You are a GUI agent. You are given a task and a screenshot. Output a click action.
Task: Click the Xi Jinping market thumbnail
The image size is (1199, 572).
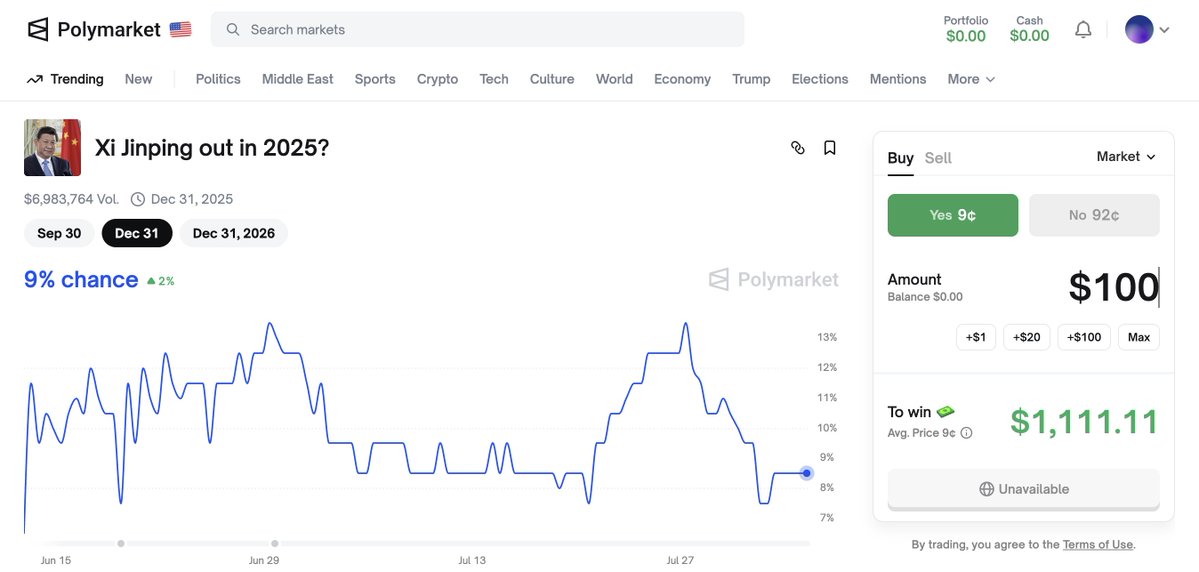tap(53, 148)
